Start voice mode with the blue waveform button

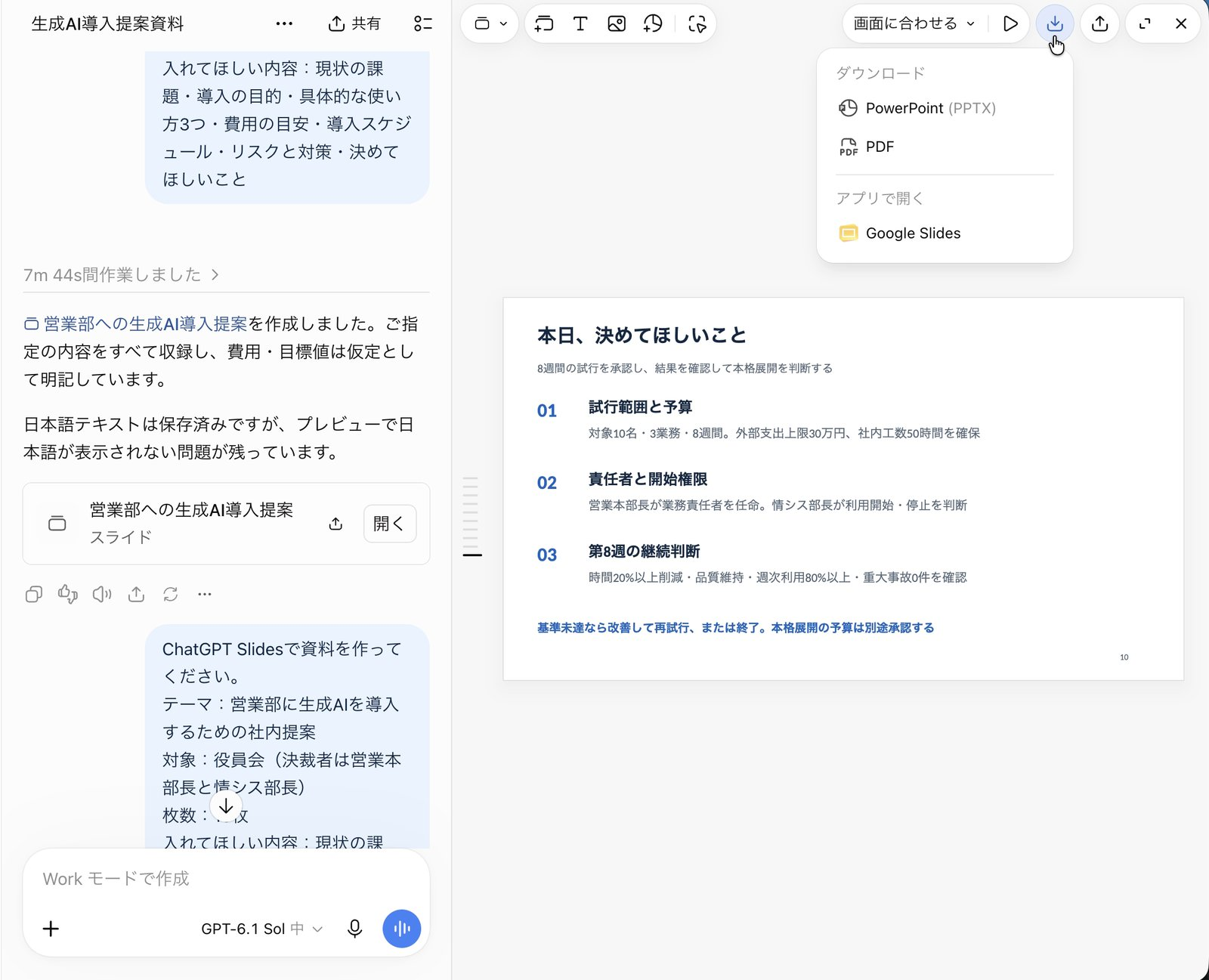click(402, 929)
